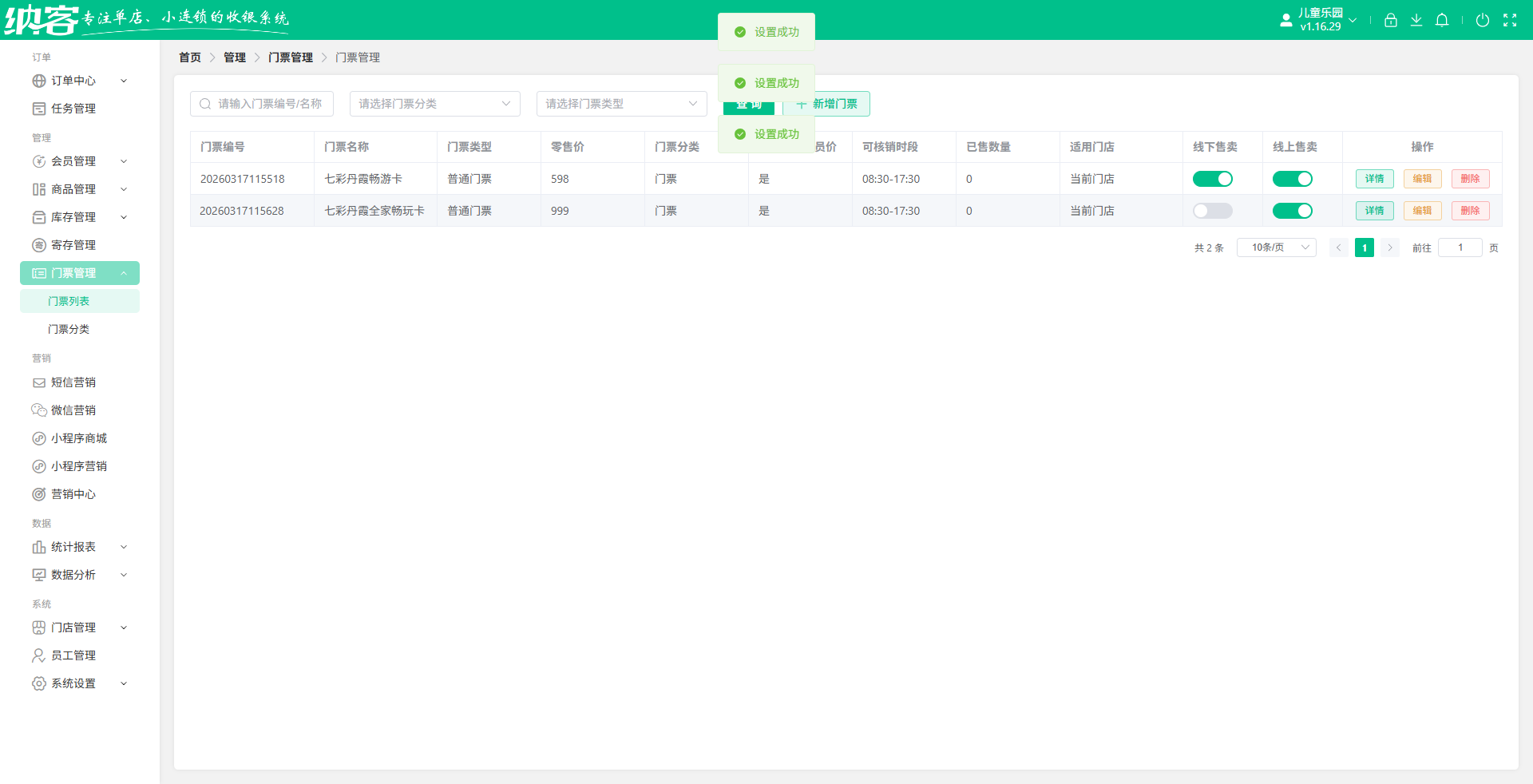Click 编辑 for ticket 七彩丹霞畅游卡

1422,179
